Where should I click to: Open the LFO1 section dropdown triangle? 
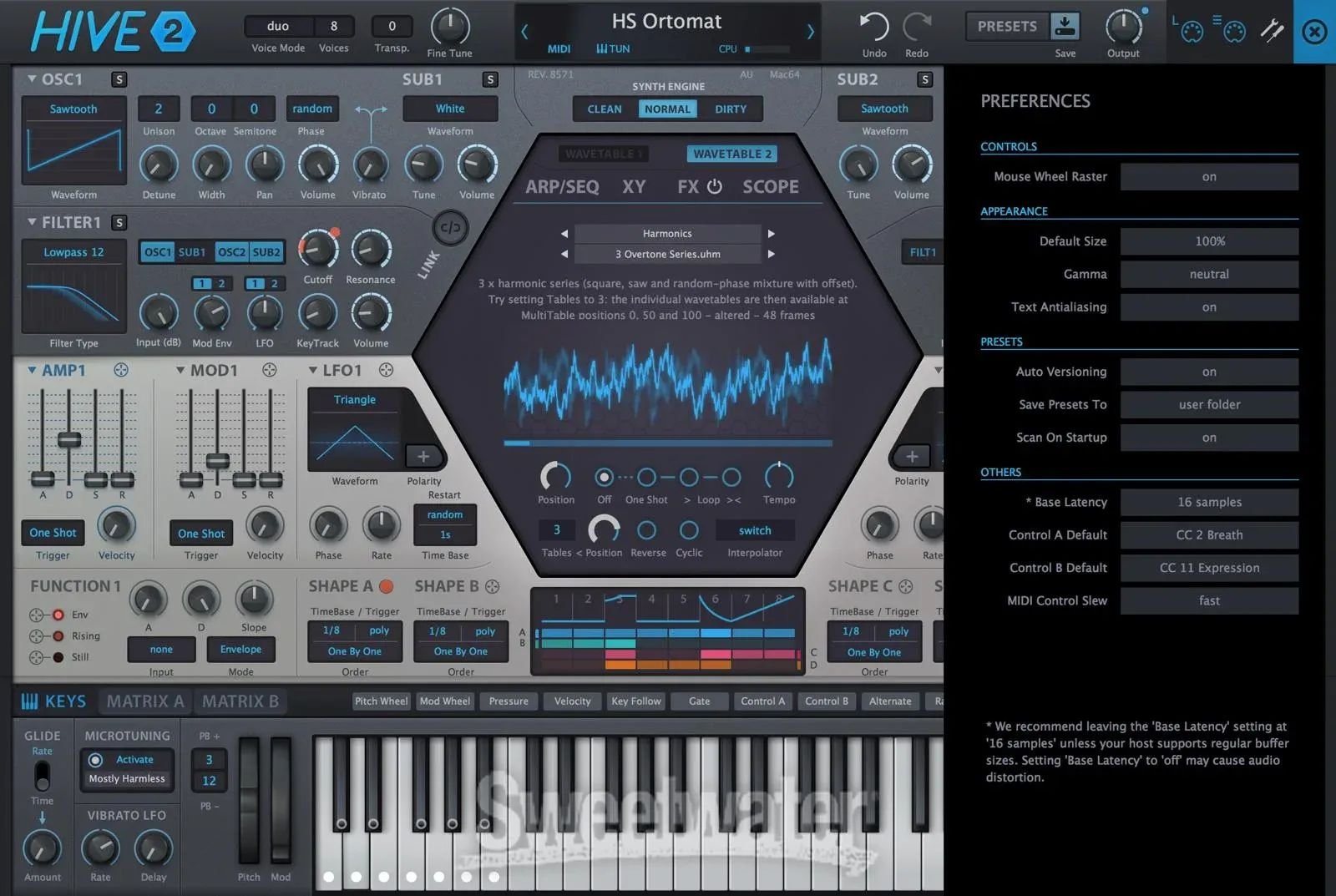(313, 370)
